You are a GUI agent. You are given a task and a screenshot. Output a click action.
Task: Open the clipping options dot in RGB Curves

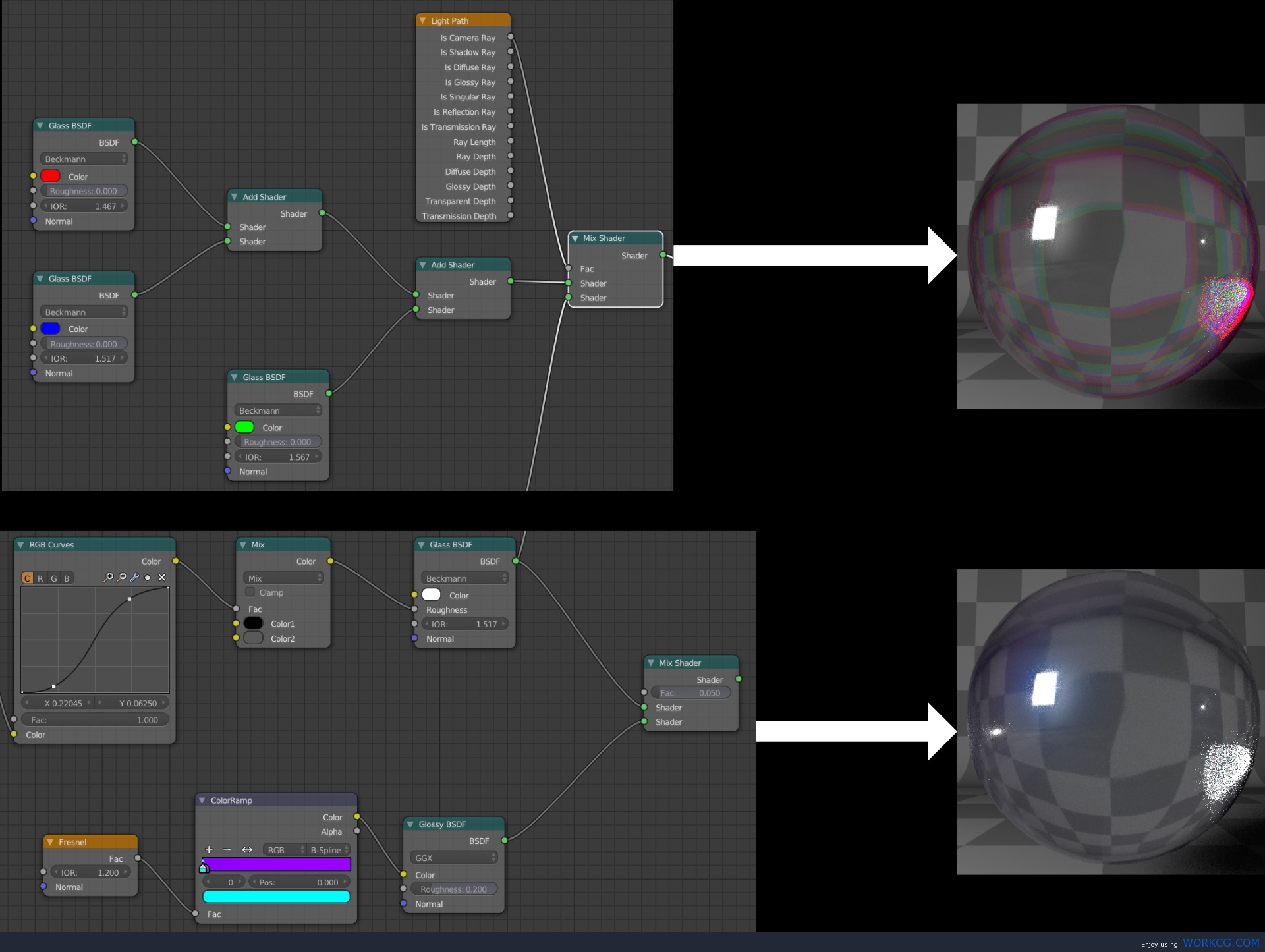[x=148, y=578]
